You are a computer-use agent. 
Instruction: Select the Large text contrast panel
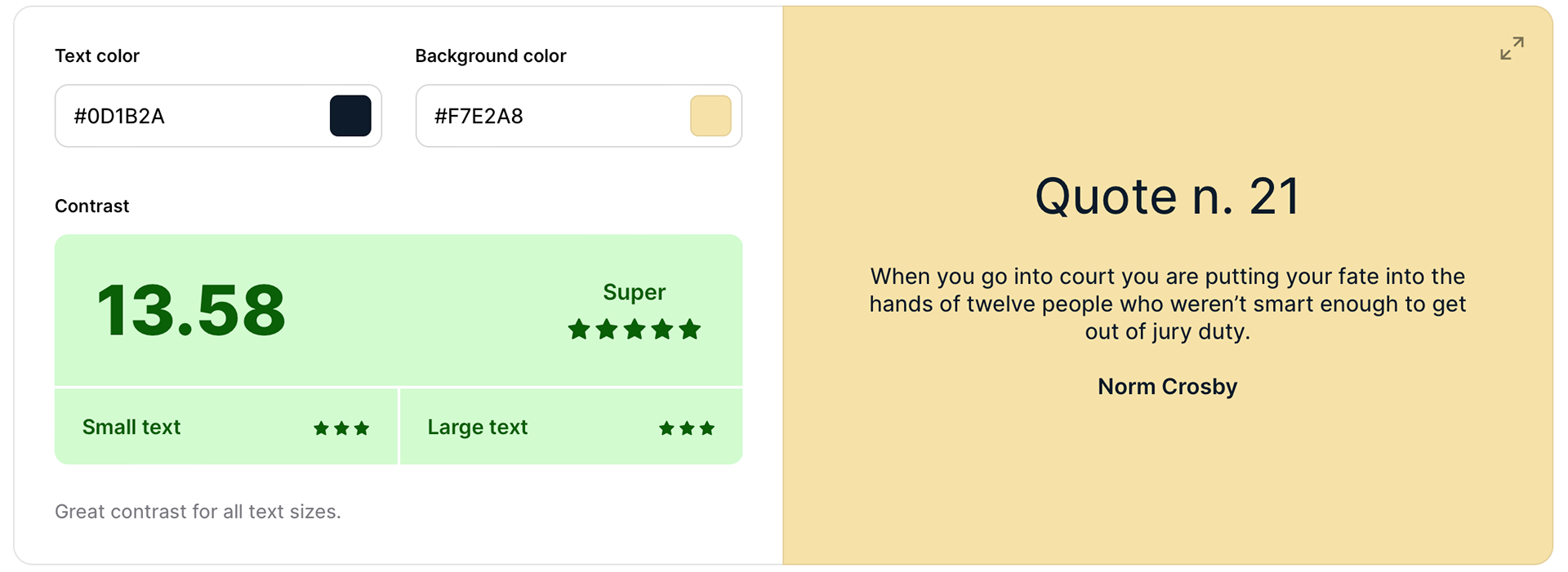coord(572,427)
